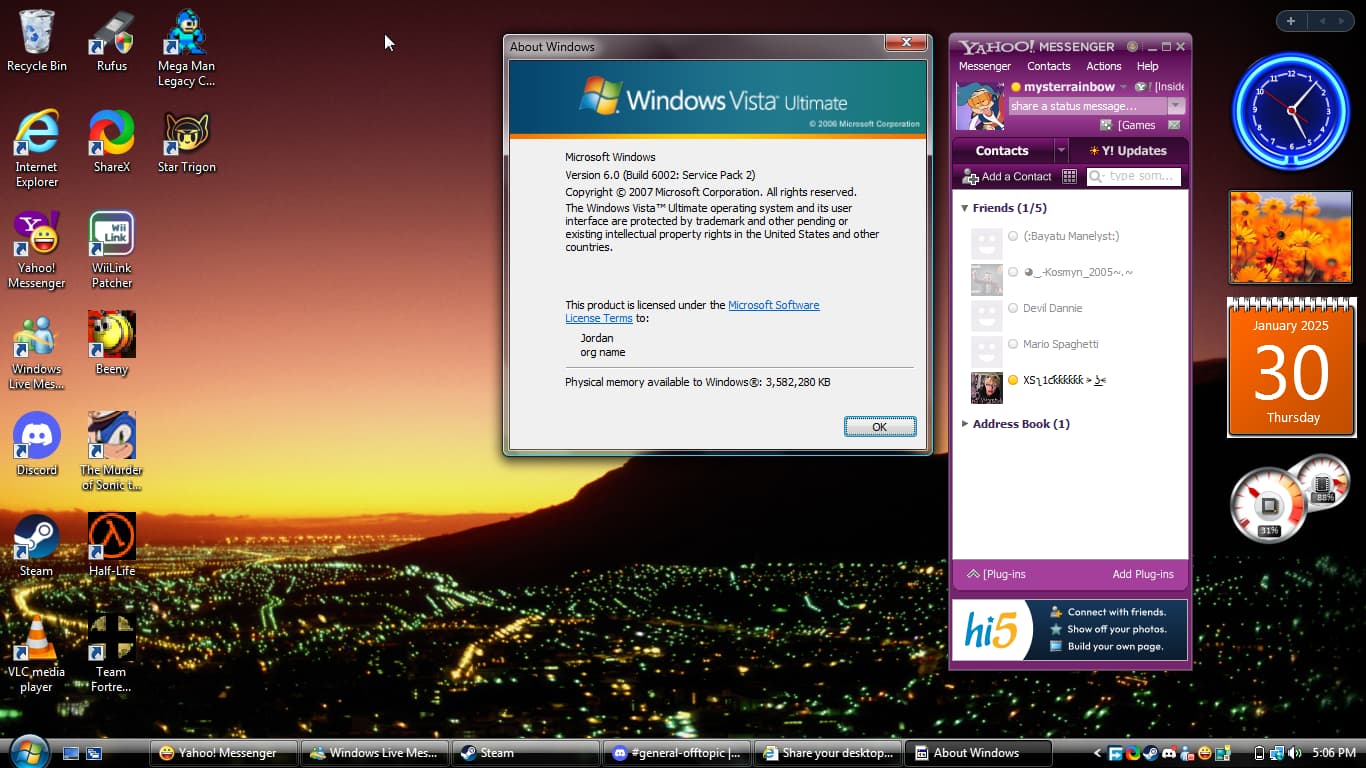Switch to #general-offtopic Discord taskbar button
This screenshot has width=1366, height=768.
click(678, 753)
